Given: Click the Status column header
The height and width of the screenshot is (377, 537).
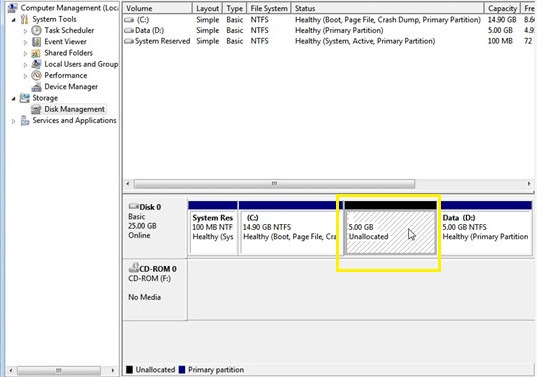Looking at the screenshot, I should [387, 8].
